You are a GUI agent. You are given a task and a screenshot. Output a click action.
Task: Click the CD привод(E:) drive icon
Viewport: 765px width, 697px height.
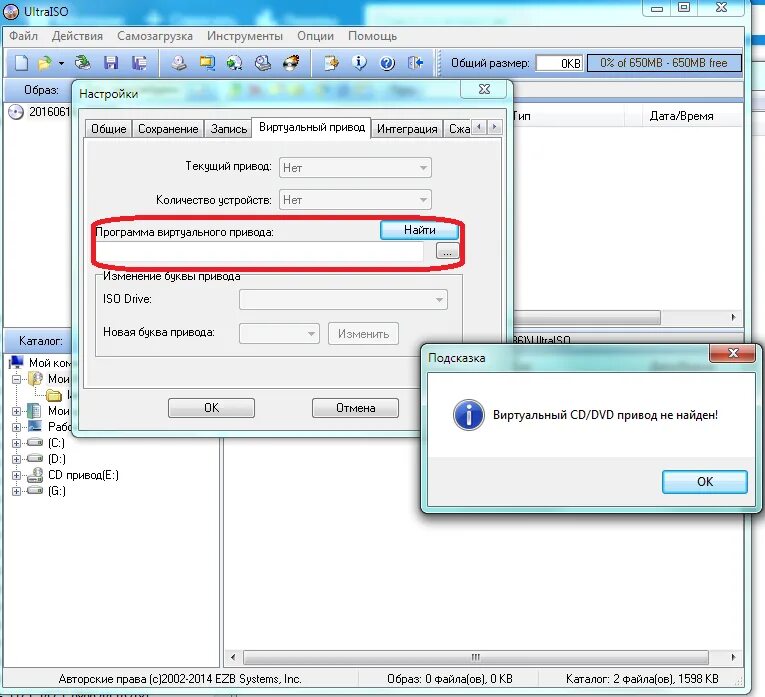35,475
